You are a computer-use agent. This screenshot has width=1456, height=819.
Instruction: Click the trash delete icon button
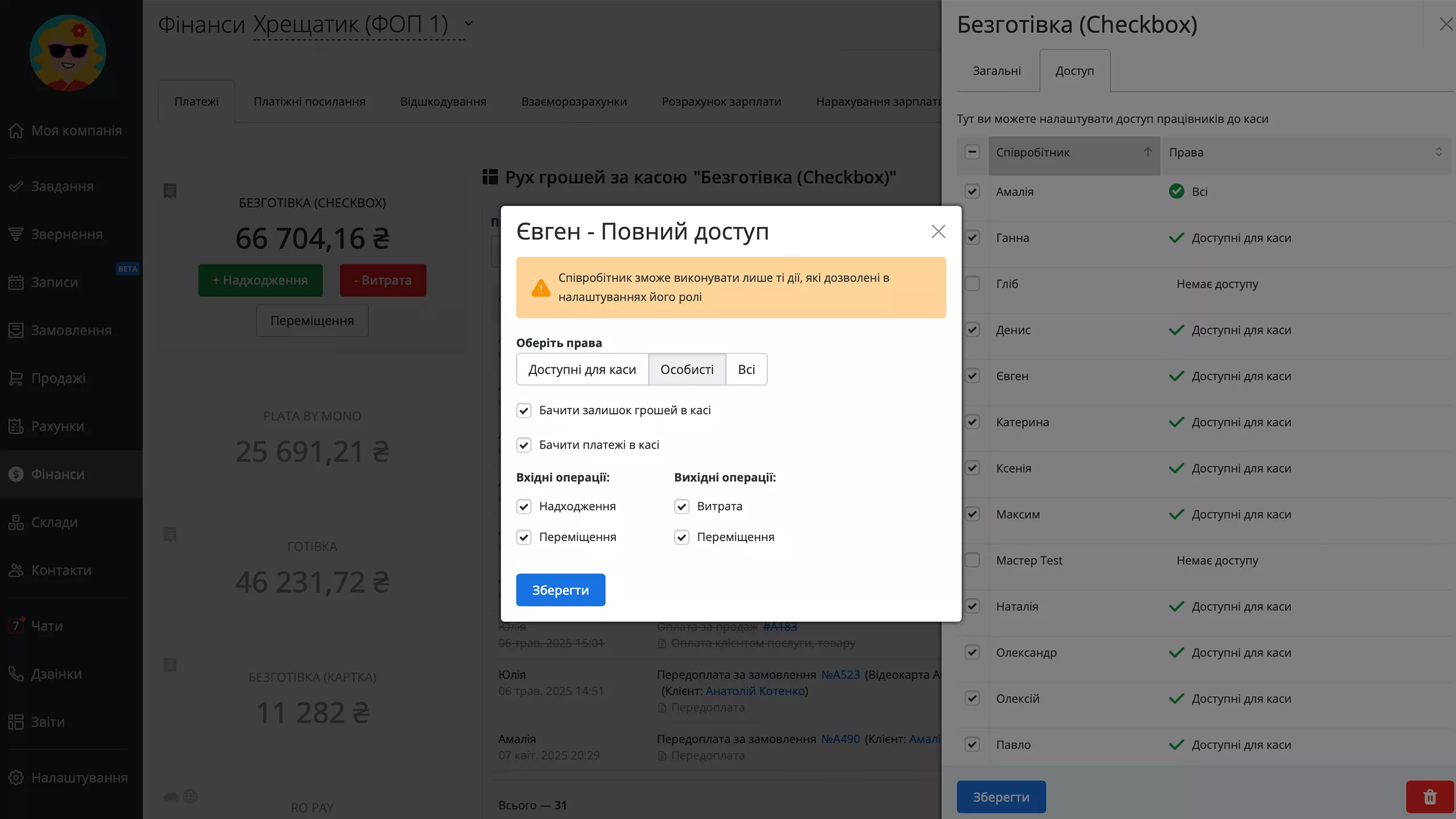pos(1429,797)
